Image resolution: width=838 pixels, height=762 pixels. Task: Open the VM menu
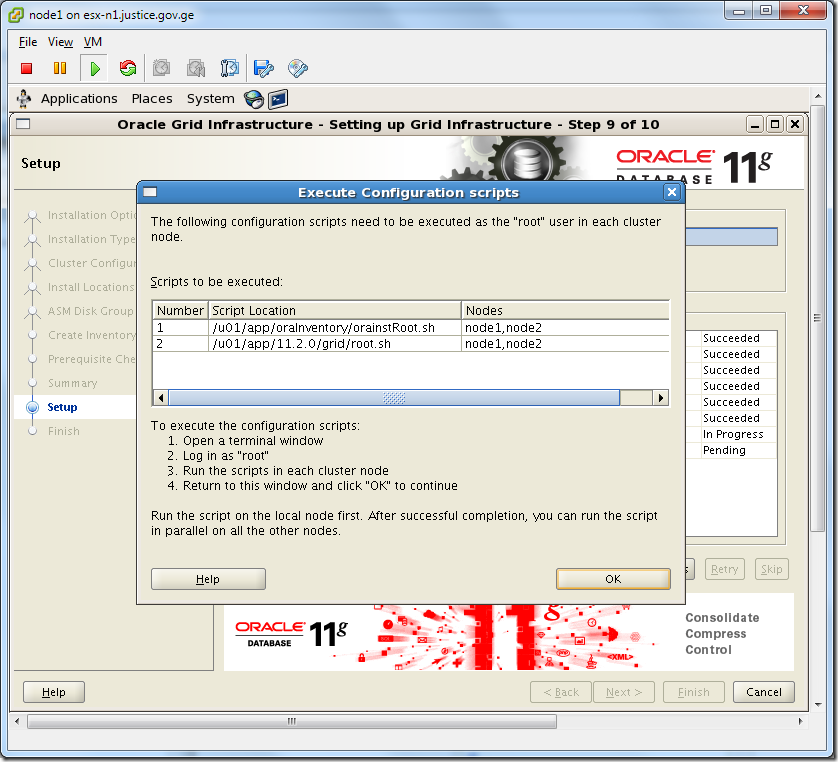click(x=92, y=42)
